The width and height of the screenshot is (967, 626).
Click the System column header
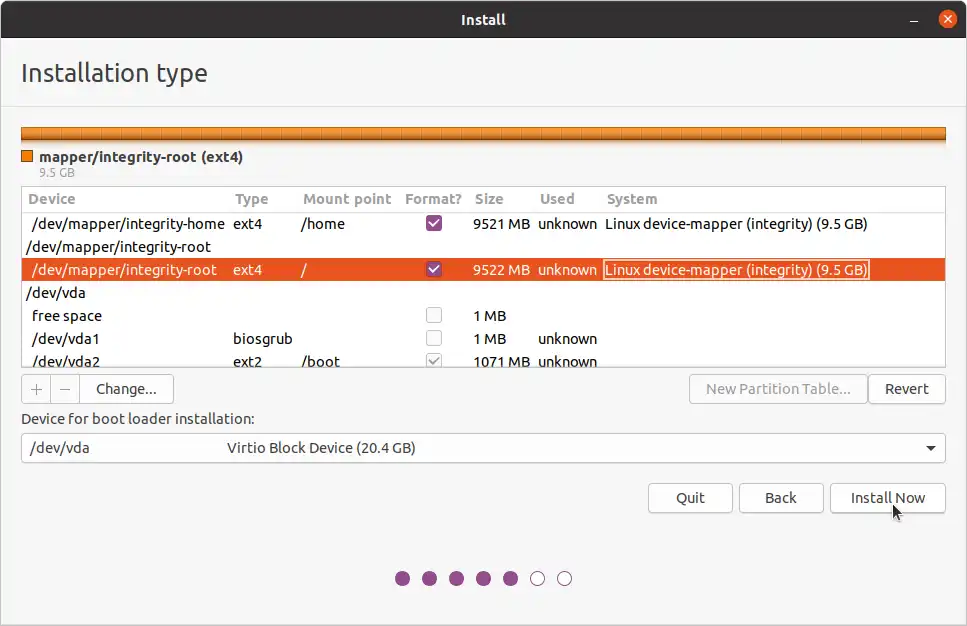(632, 199)
